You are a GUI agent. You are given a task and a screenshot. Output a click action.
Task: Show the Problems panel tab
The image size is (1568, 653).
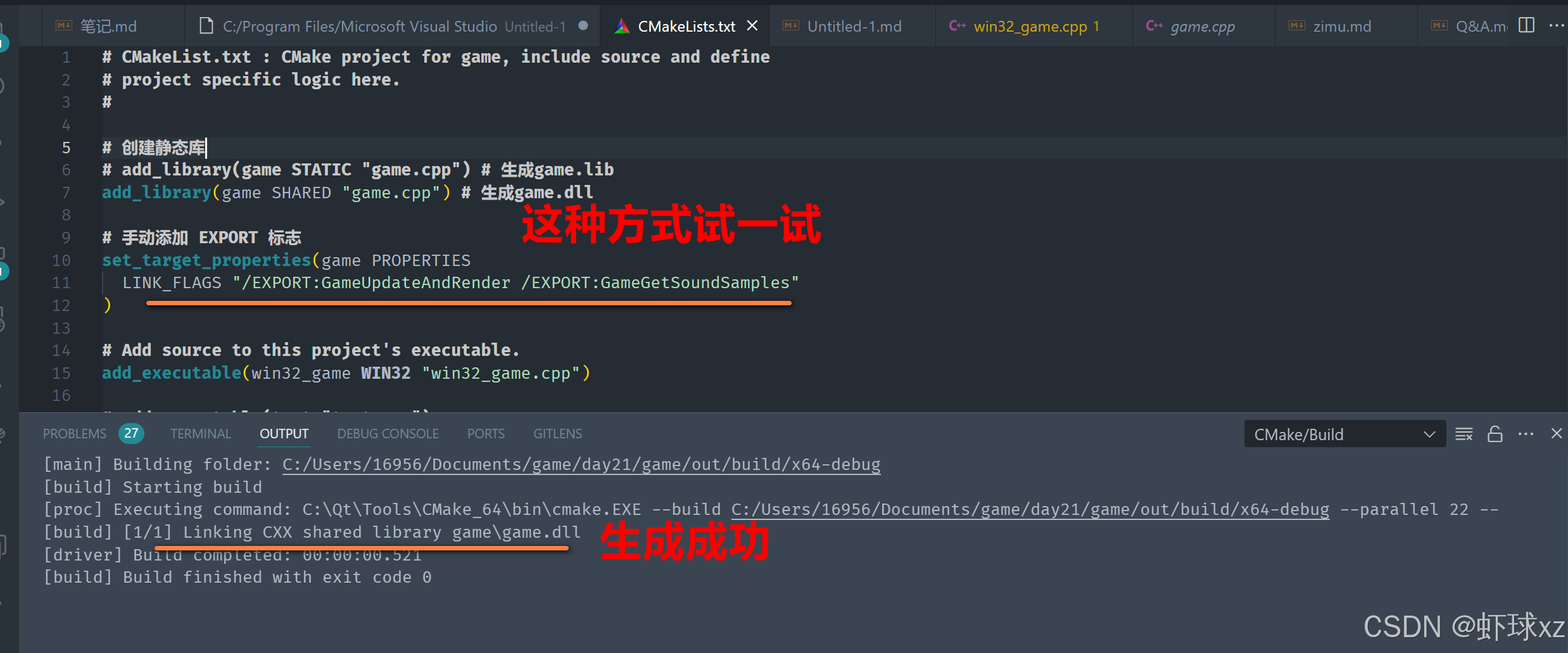tap(75, 434)
